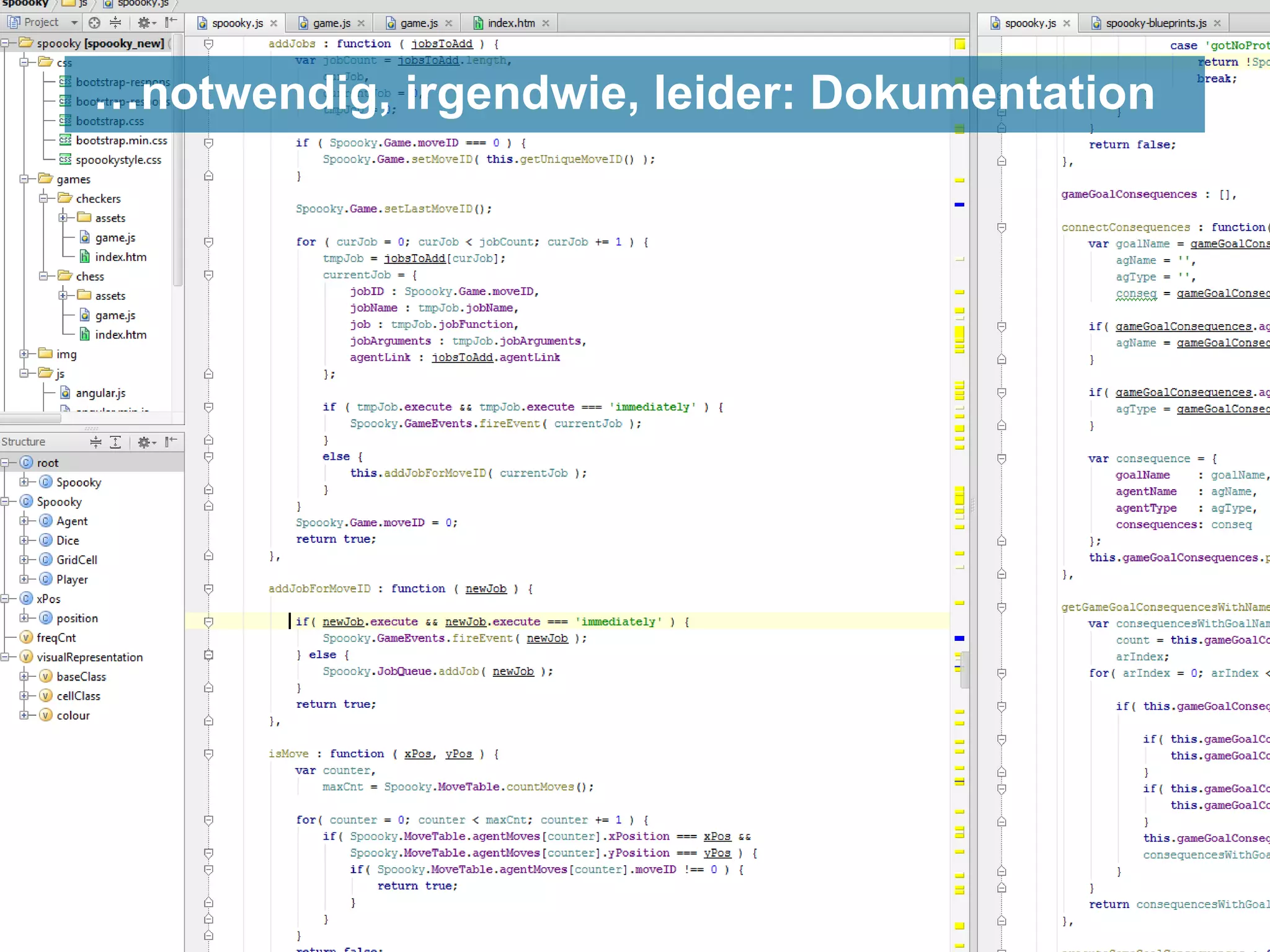Select cellClass variable in Structure
Viewport: 1270px width, 952px height.
[78, 696]
